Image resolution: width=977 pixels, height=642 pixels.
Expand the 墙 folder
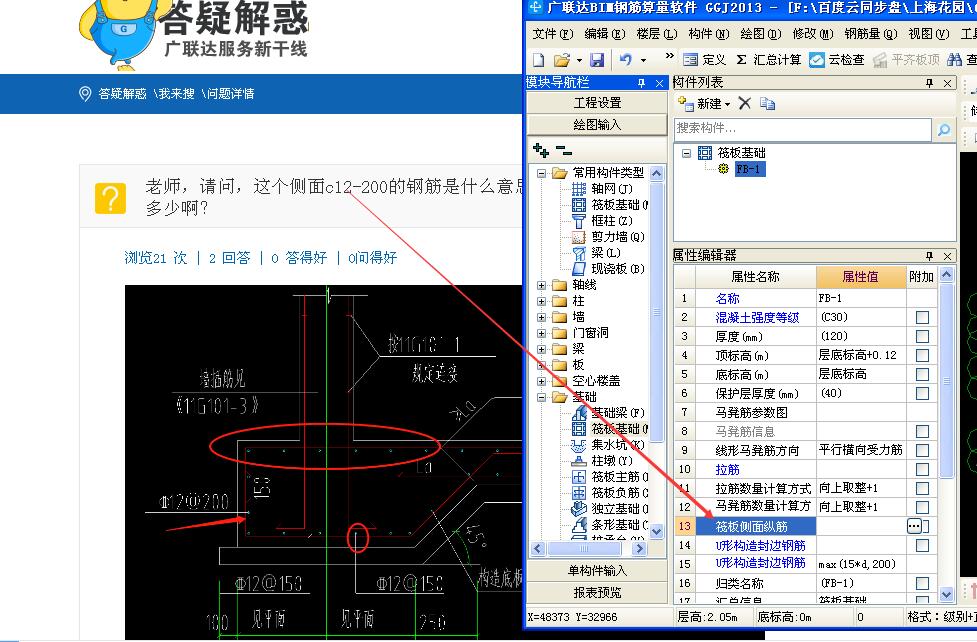coord(541,317)
